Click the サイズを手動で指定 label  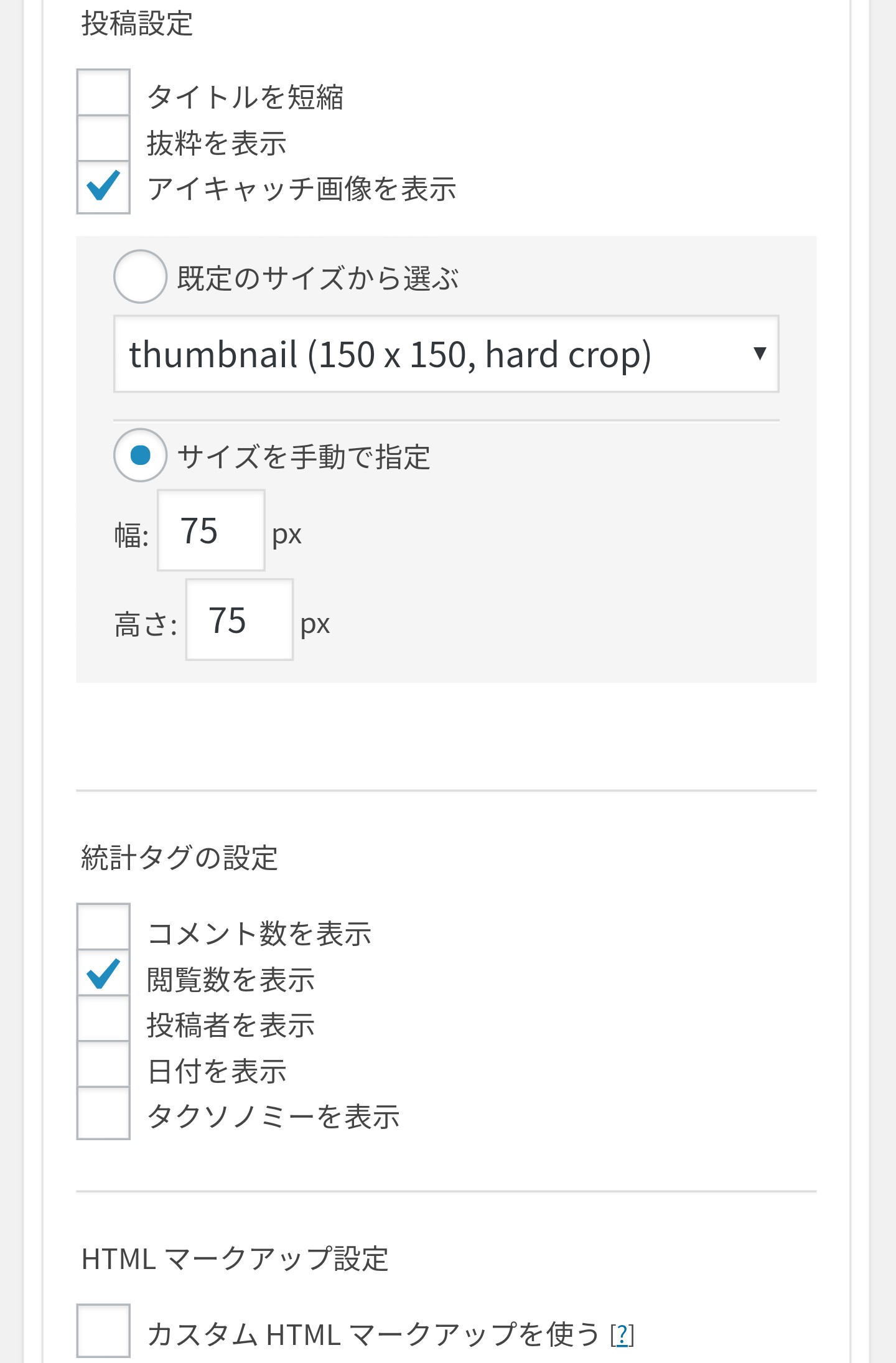[304, 457]
